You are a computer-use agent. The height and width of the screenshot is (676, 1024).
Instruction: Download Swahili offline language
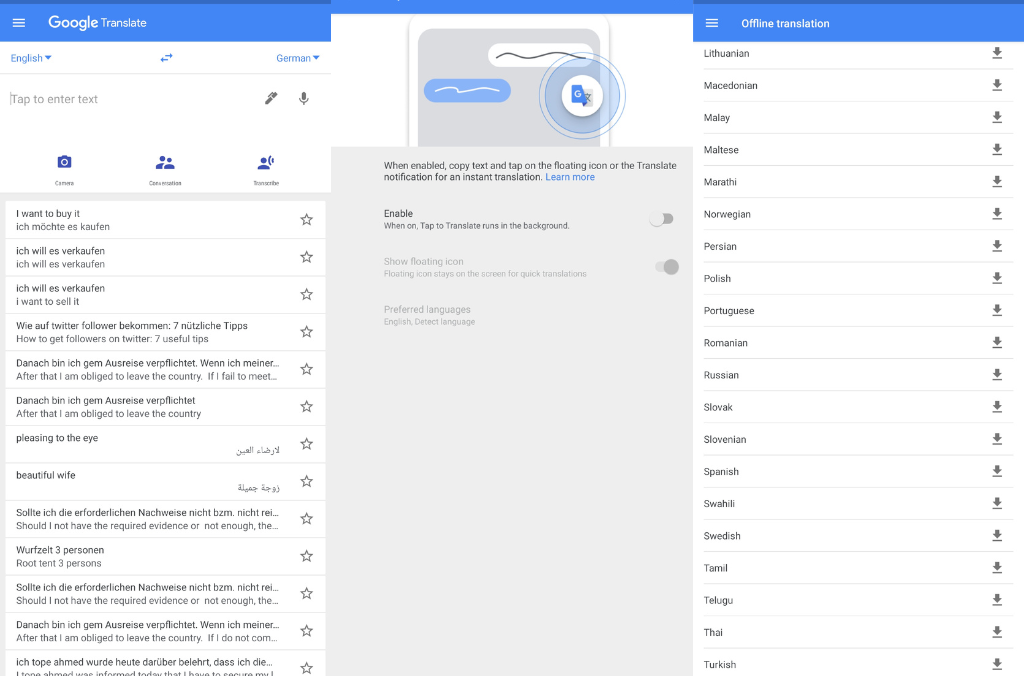997,504
